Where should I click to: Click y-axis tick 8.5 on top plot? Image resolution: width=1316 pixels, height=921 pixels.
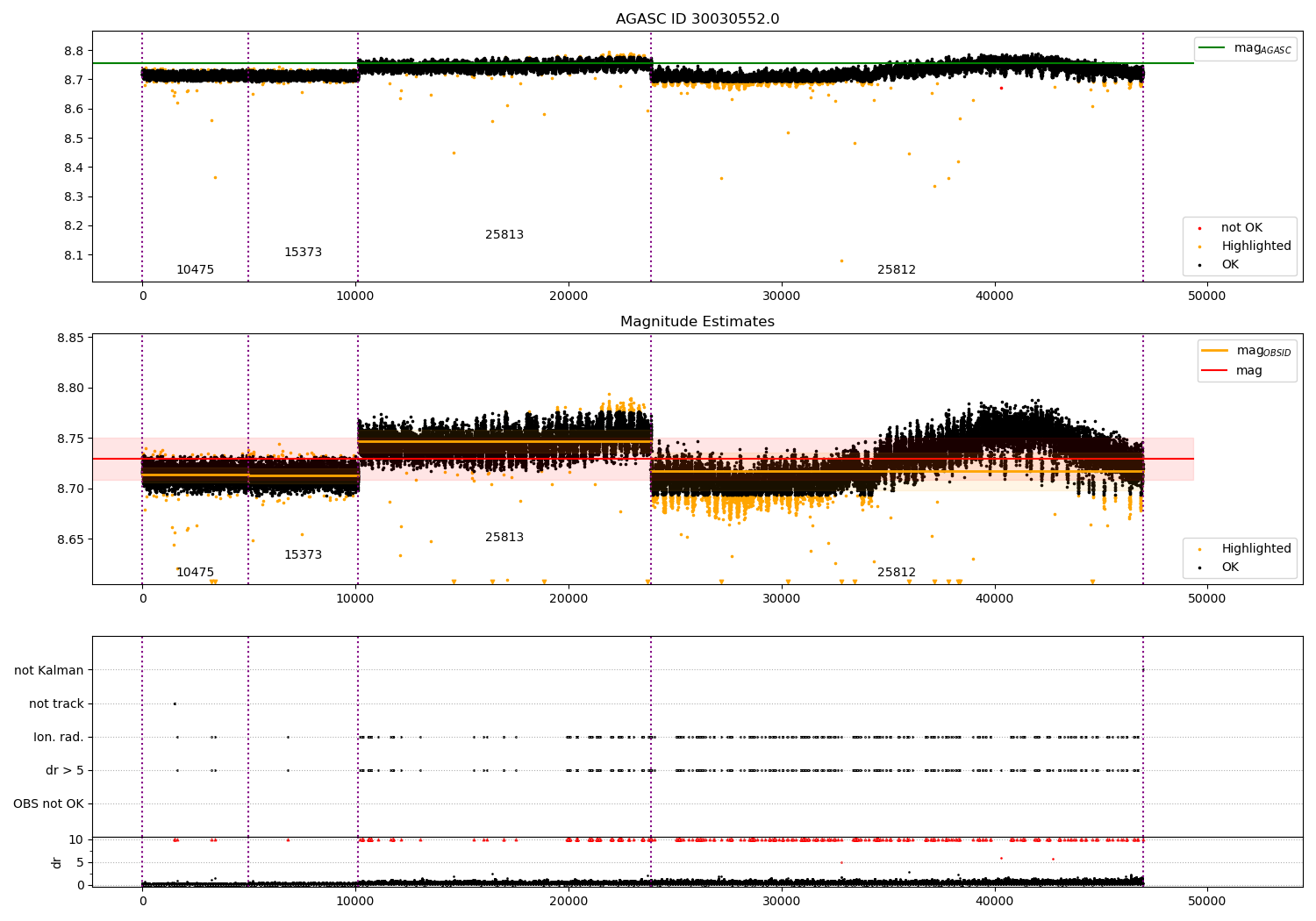click(74, 139)
